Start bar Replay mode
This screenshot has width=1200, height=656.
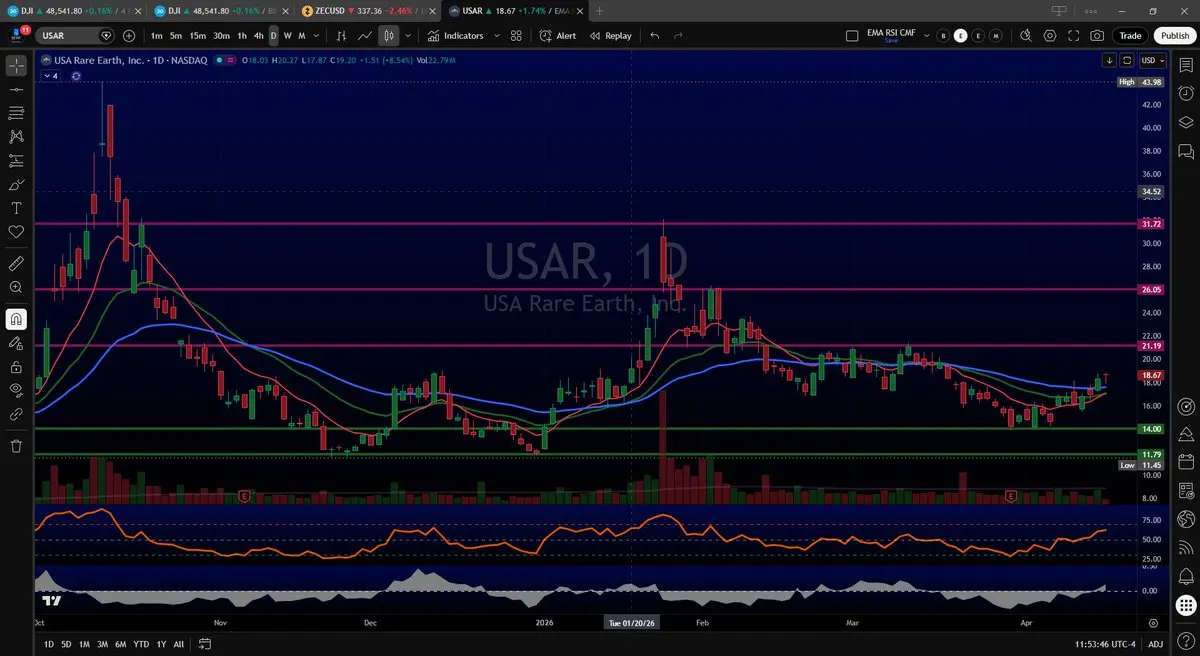point(610,35)
